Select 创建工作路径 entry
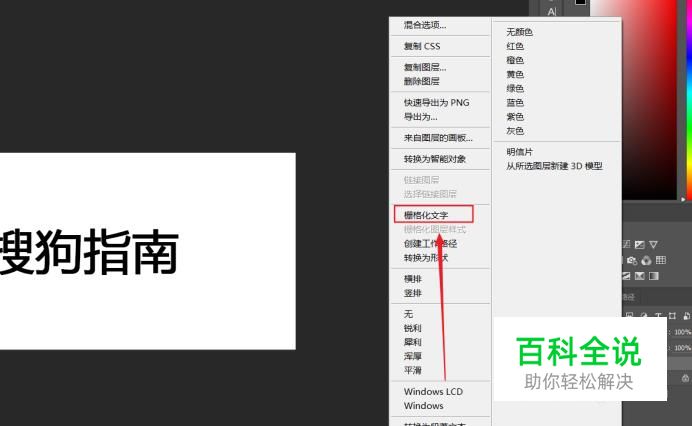The width and height of the screenshot is (692, 426). click(x=430, y=244)
